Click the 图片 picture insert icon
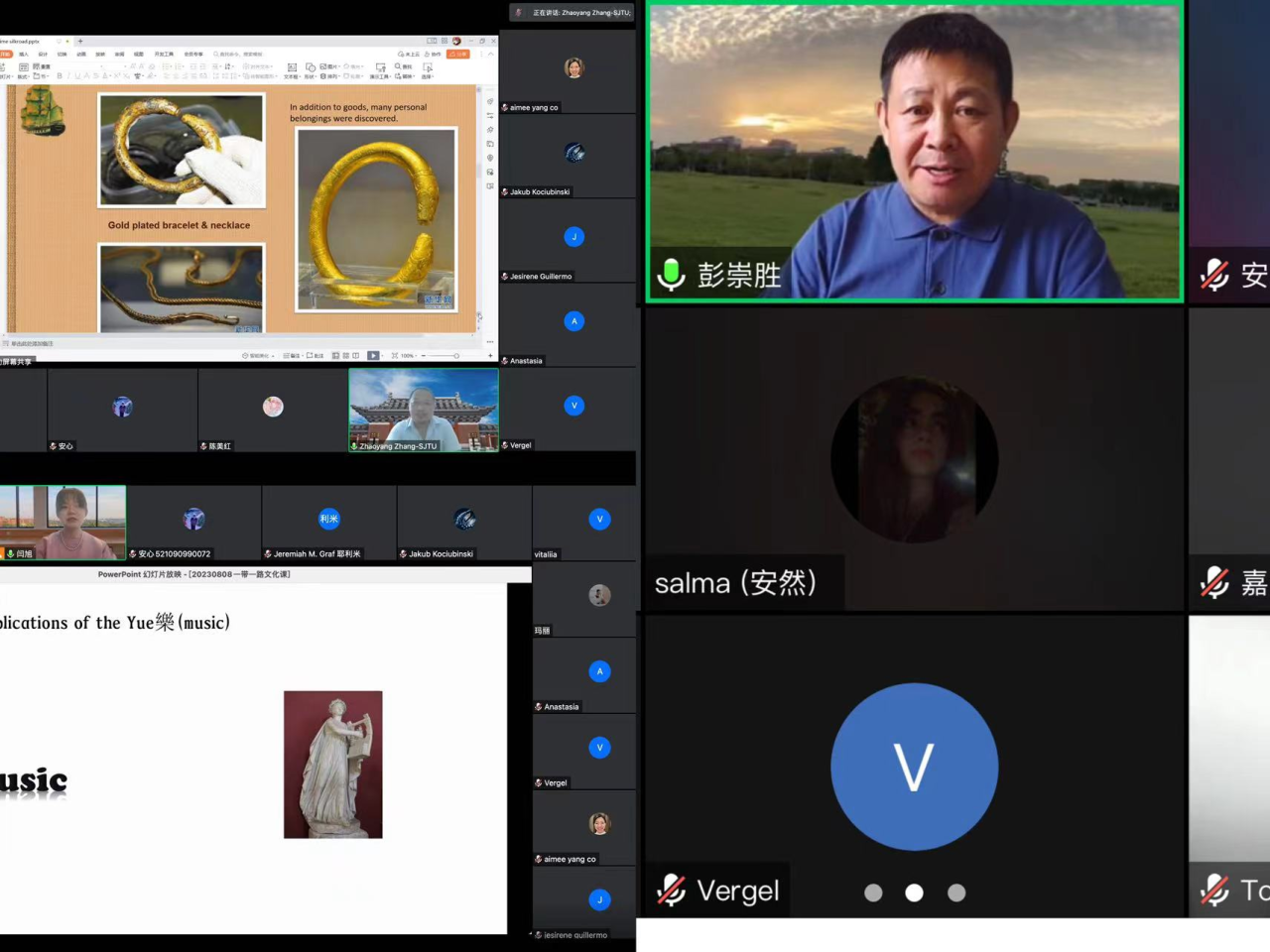The width and height of the screenshot is (1270, 952). point(330,66)
